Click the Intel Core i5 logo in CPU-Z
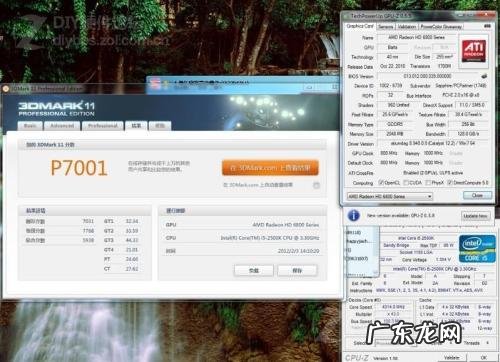The width and height of the screenshot is (500, 362). 477,249
